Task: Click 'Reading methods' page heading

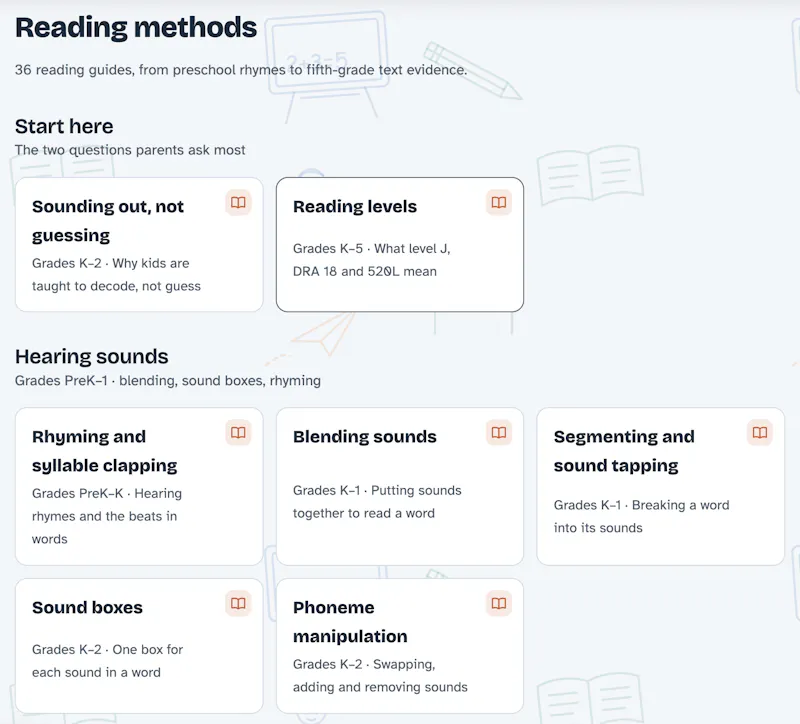Action: 136,28
